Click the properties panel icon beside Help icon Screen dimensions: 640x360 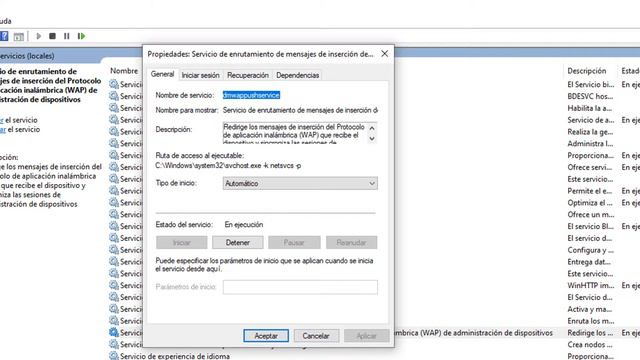click(x=18, y=36)
